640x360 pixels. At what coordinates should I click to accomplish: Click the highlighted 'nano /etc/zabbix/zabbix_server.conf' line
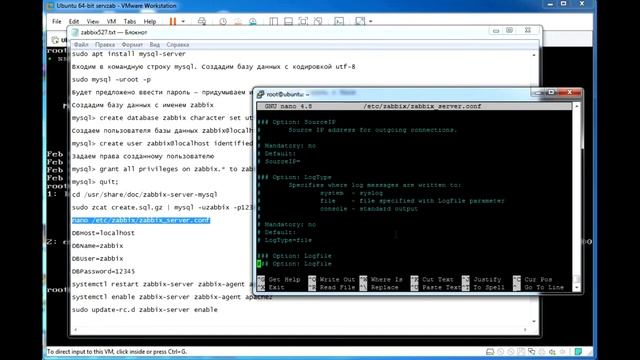(x=141, y=220)
